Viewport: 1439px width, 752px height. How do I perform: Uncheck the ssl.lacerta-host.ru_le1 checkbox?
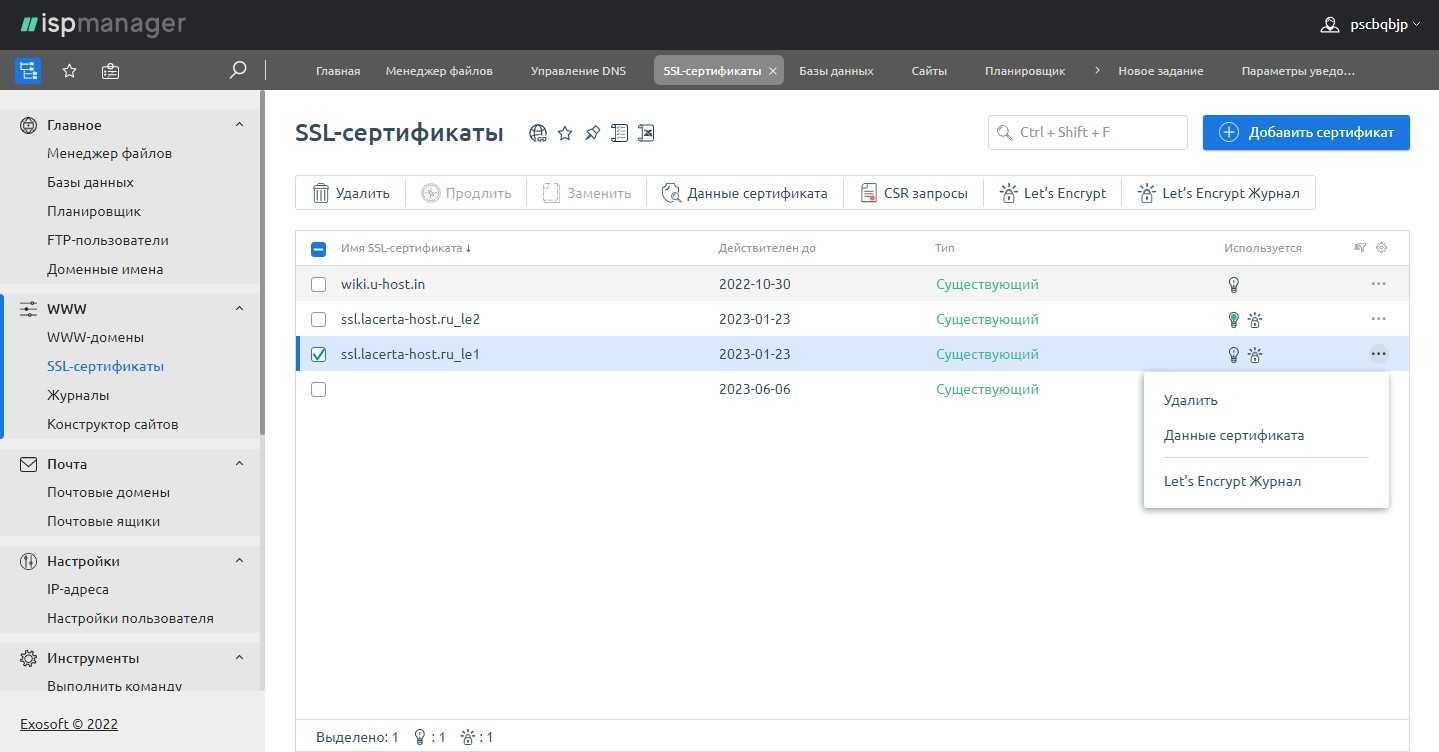point(318,354)
